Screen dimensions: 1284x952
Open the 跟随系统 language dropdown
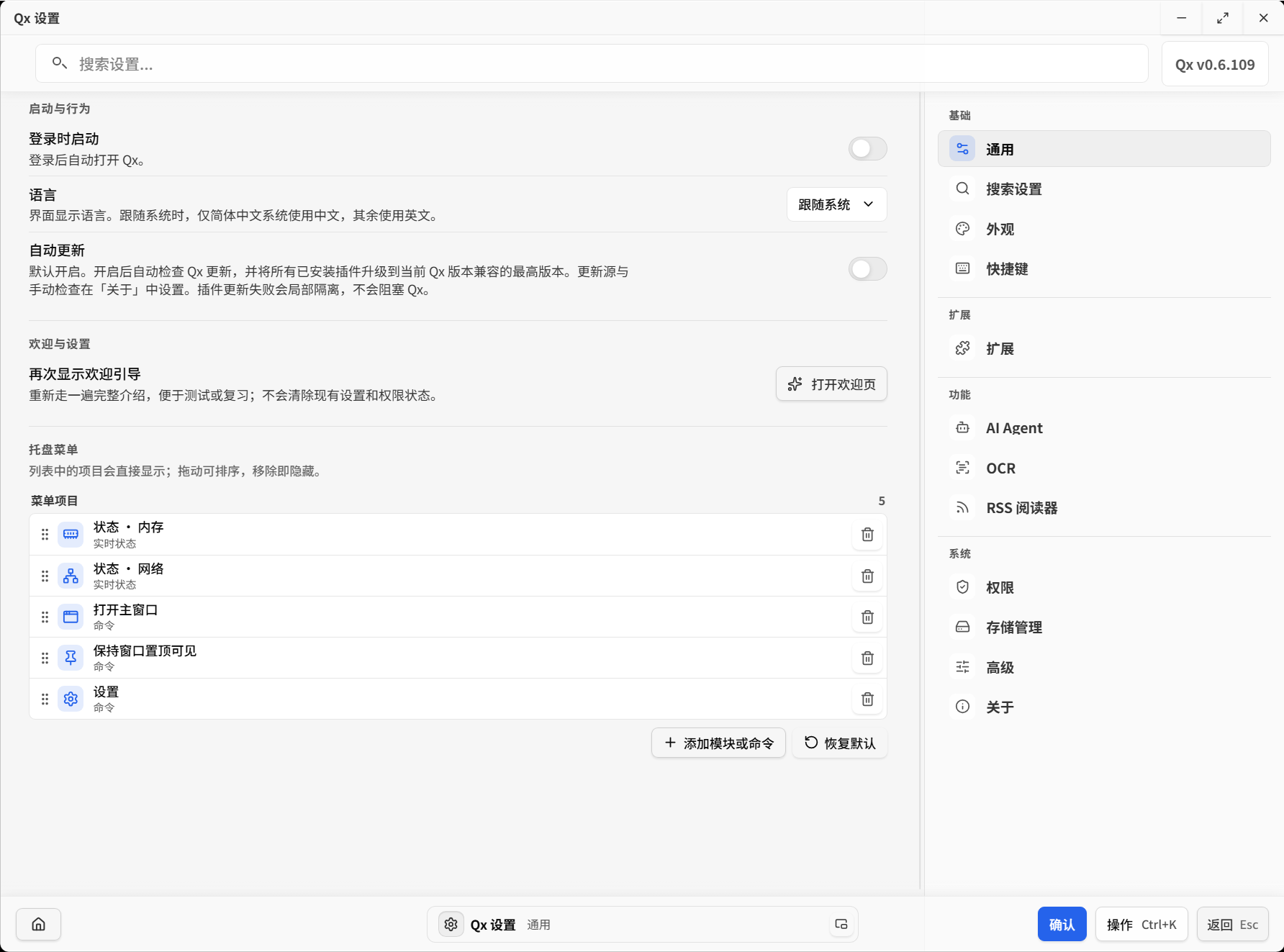(x=836, y=204)
